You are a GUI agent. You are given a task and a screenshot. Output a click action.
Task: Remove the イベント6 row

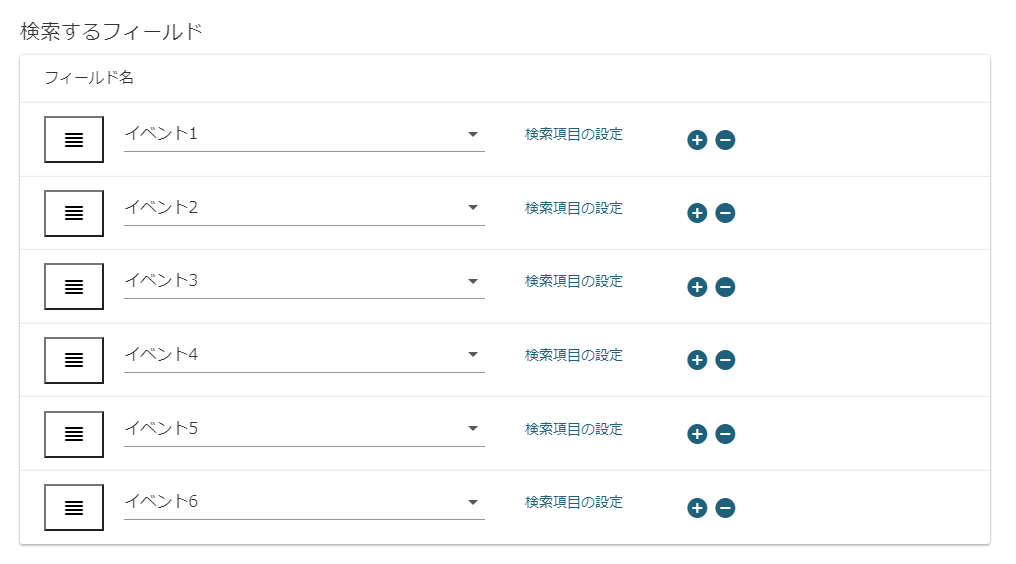tap(726, 508)
